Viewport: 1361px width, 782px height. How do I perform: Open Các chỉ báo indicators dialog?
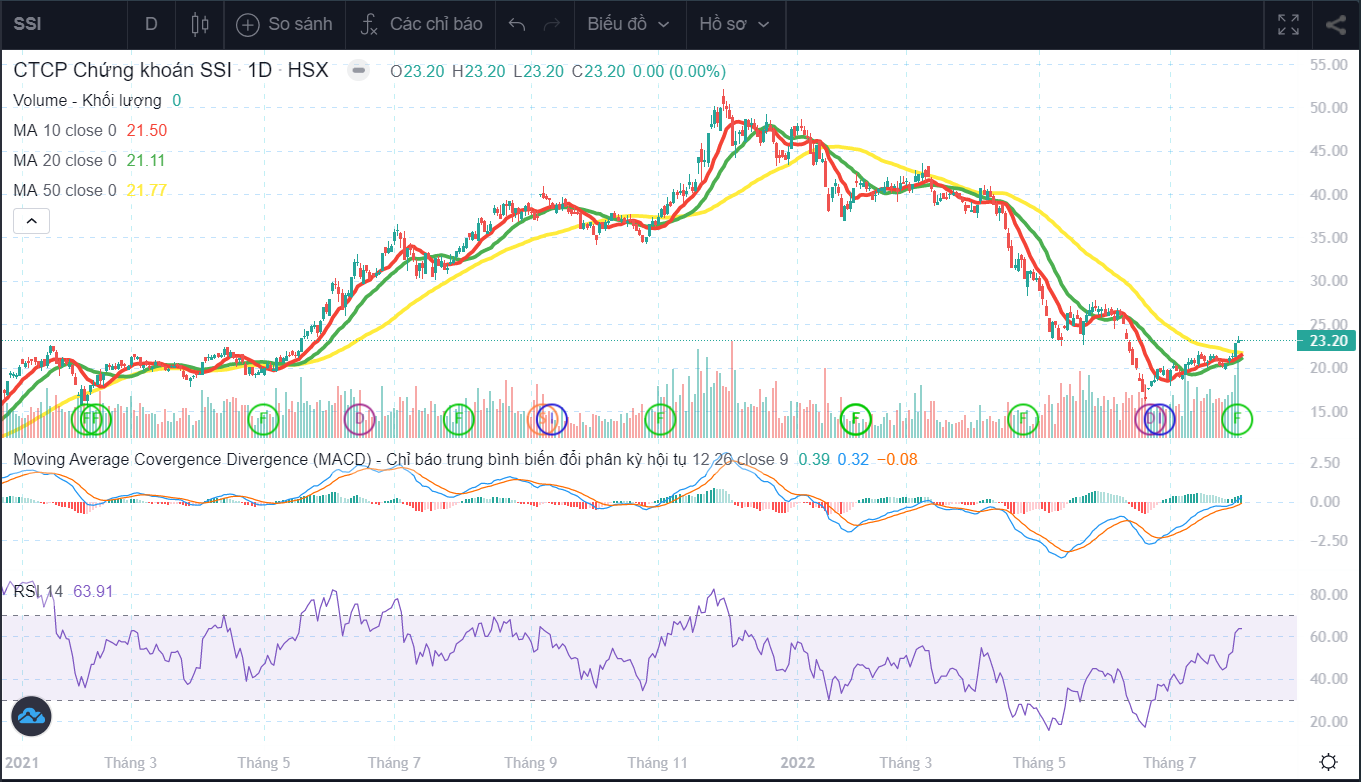422,24
